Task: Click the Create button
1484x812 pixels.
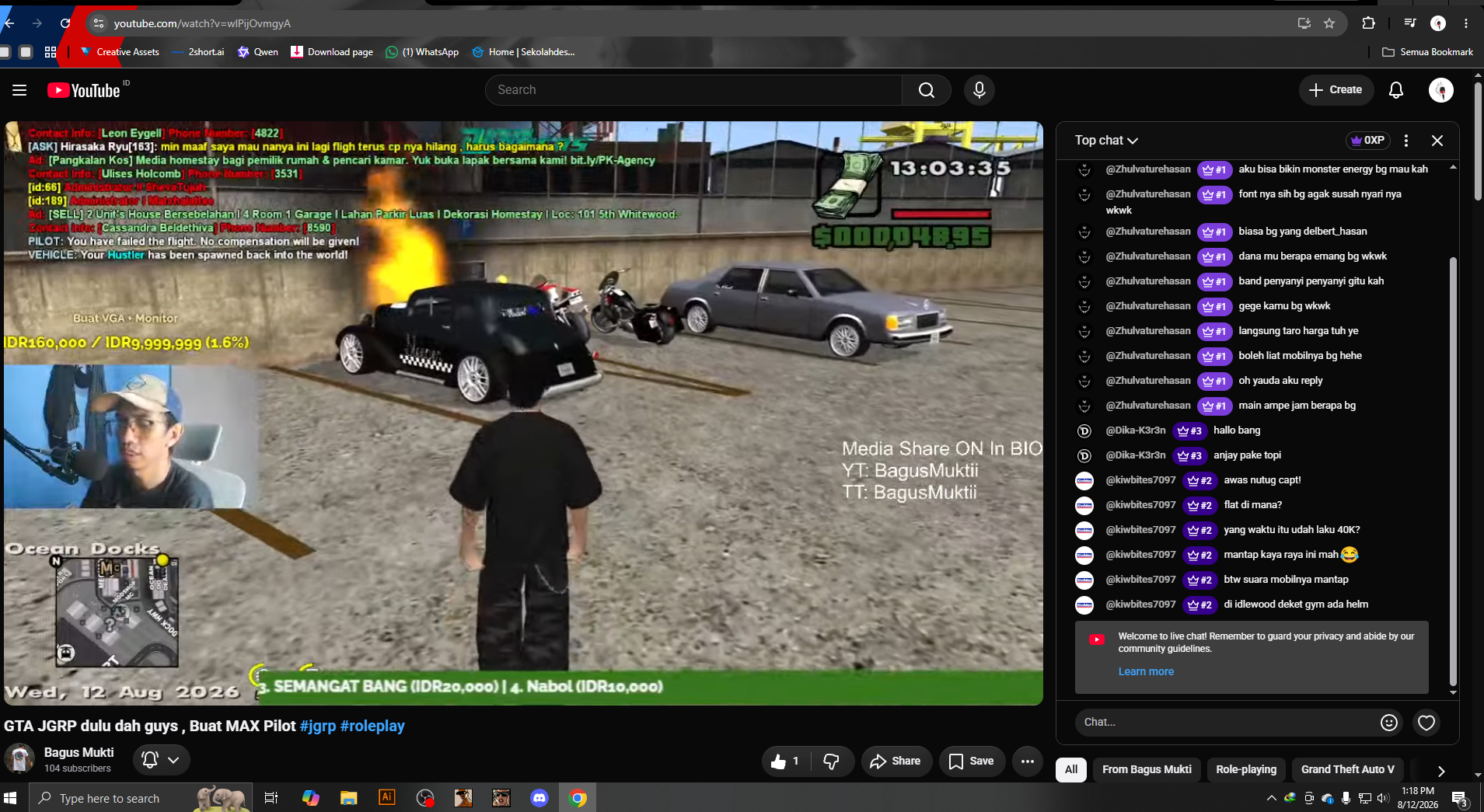Action: click(1336, 90)
